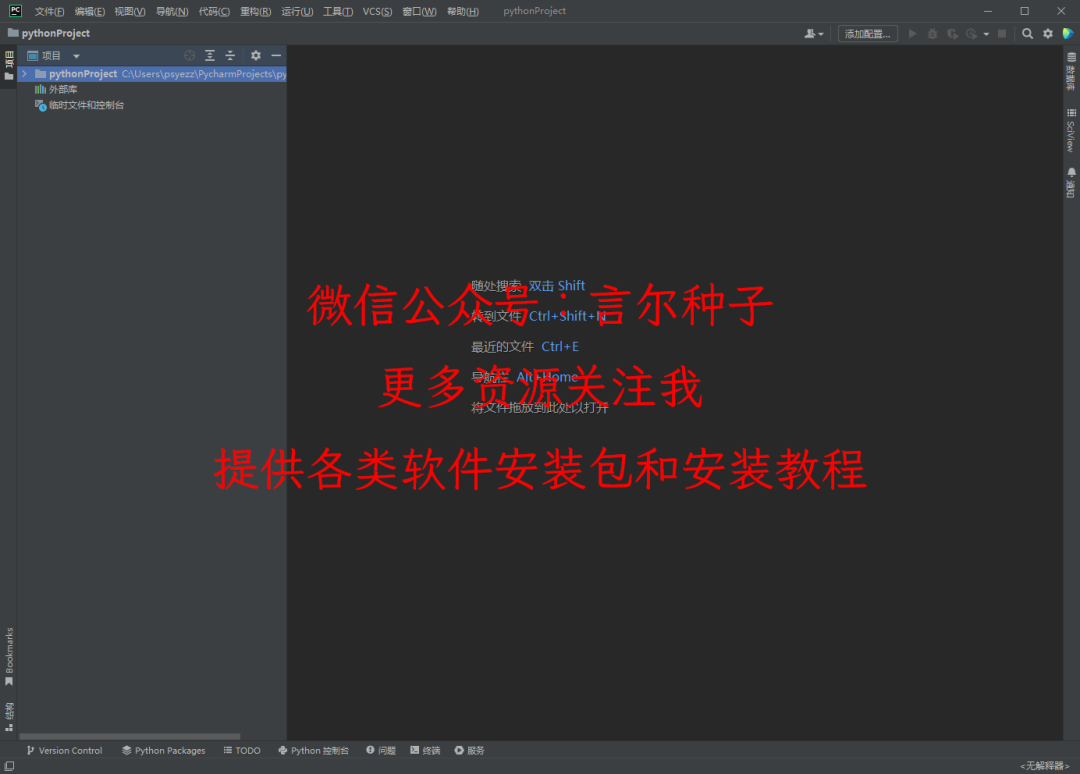Click the settings gear in the toolbar
The height and width of the screenshot is (774, 1080).
tap(1047, 33)
